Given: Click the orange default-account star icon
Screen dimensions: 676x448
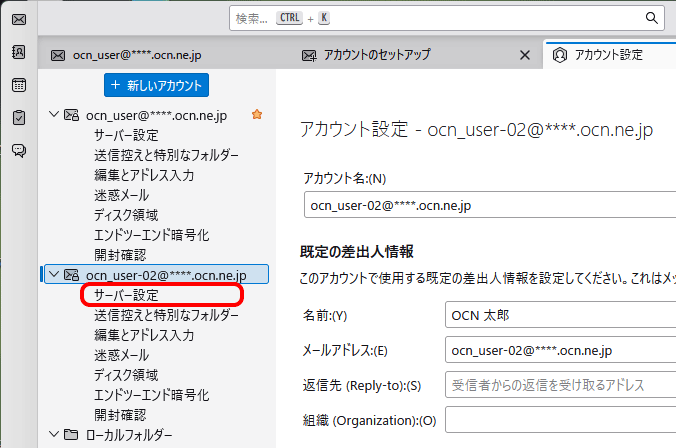Looking at the screenshot, I should click(x=257, y=115).
